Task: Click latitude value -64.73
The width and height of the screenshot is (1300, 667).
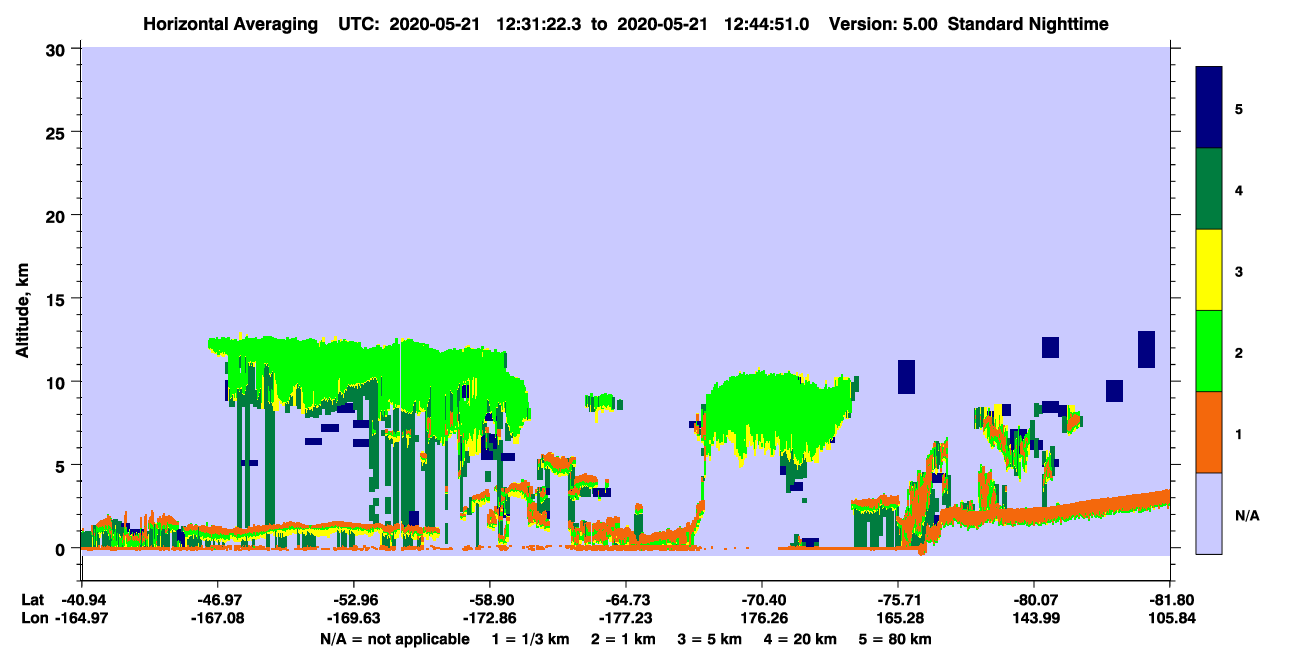Action: [x=625, y=600]
